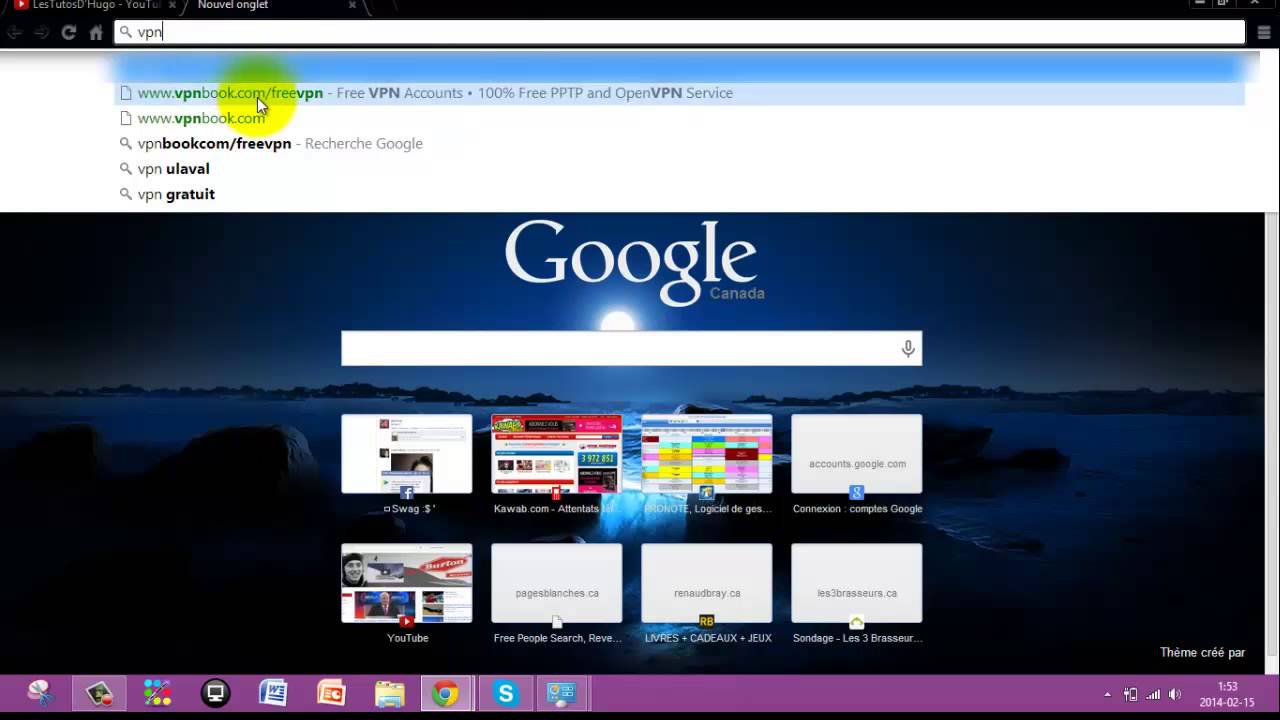Open the renaudbray.ca thumbnail

tap(707, 583)
